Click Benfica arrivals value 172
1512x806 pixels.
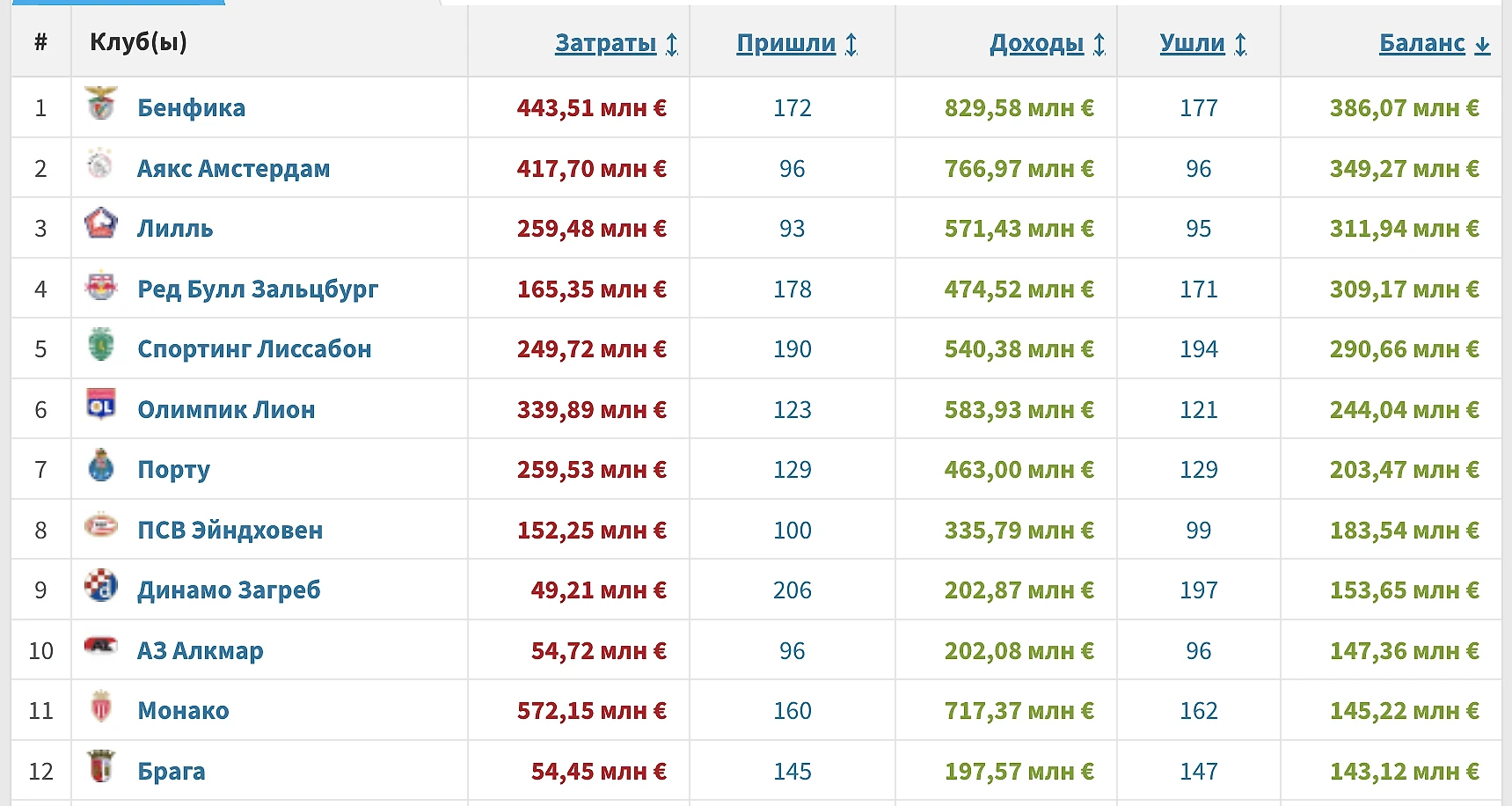(793, 107)
